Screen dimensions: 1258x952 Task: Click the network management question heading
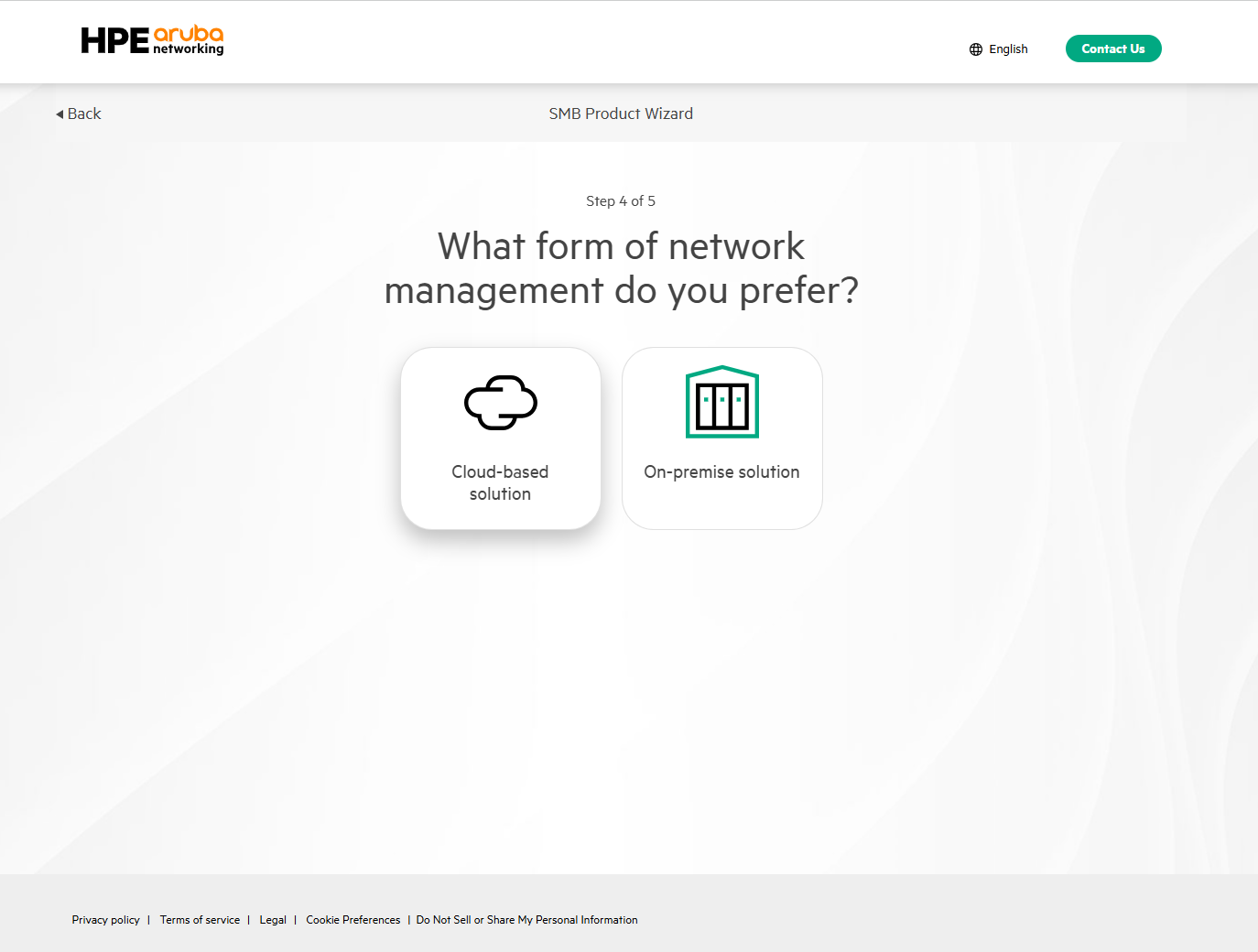tap(621, 269)
